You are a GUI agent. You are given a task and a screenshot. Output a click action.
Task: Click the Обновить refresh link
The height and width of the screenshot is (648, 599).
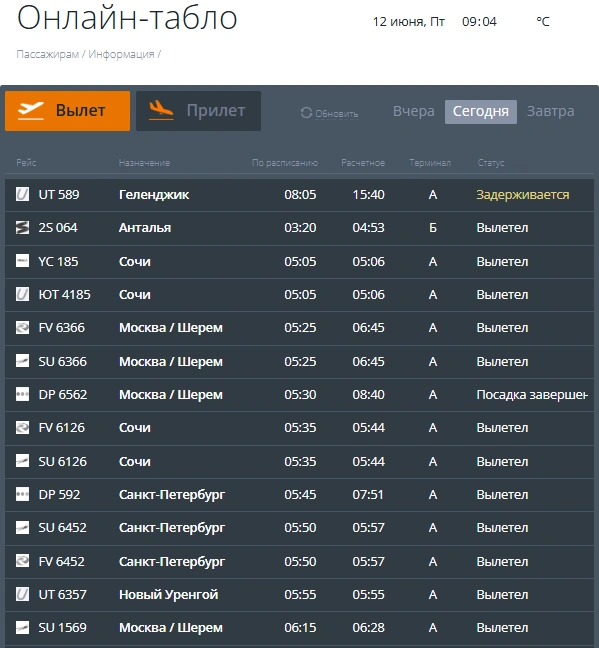(x=336, y=114)
